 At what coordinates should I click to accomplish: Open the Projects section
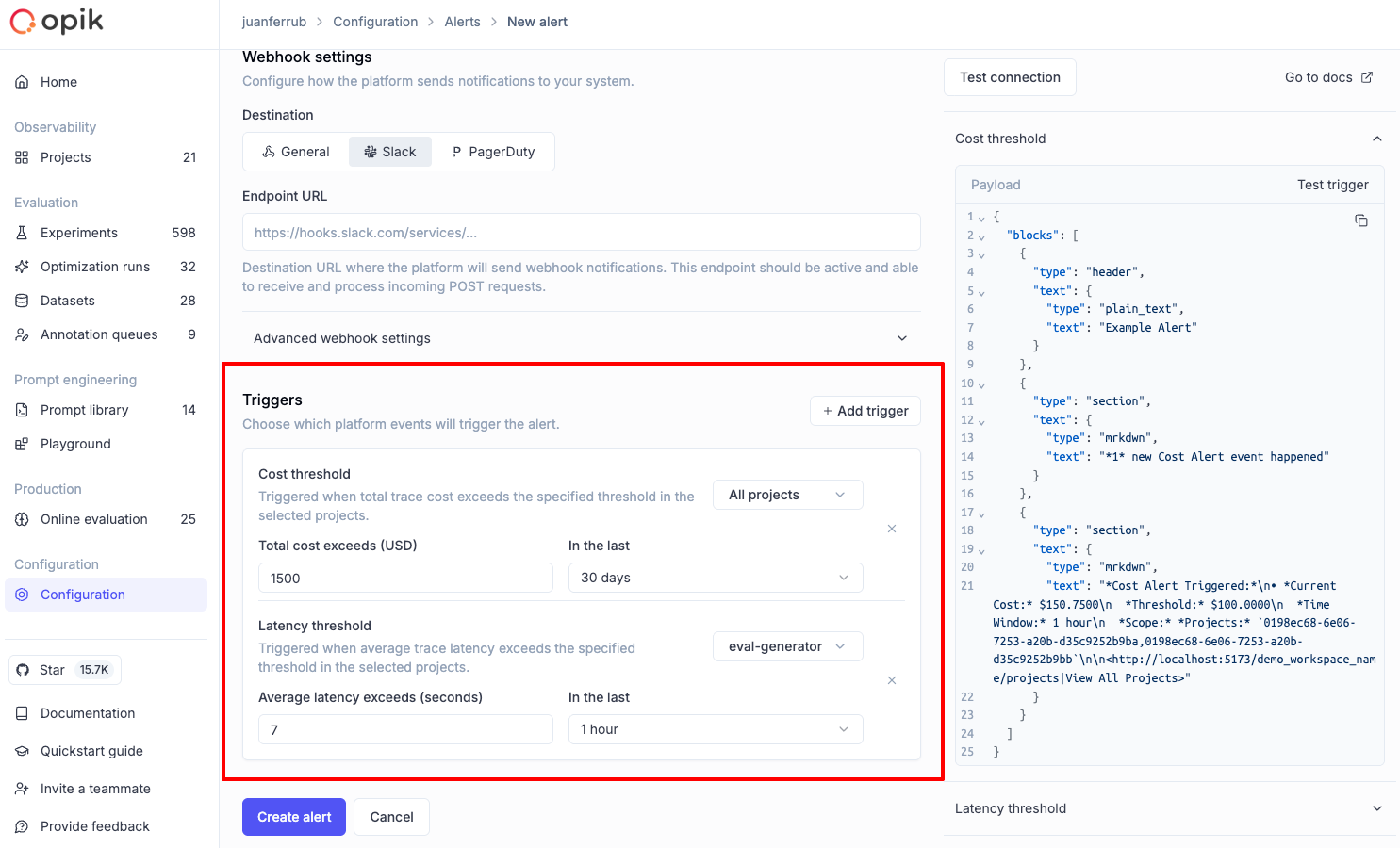65,157
